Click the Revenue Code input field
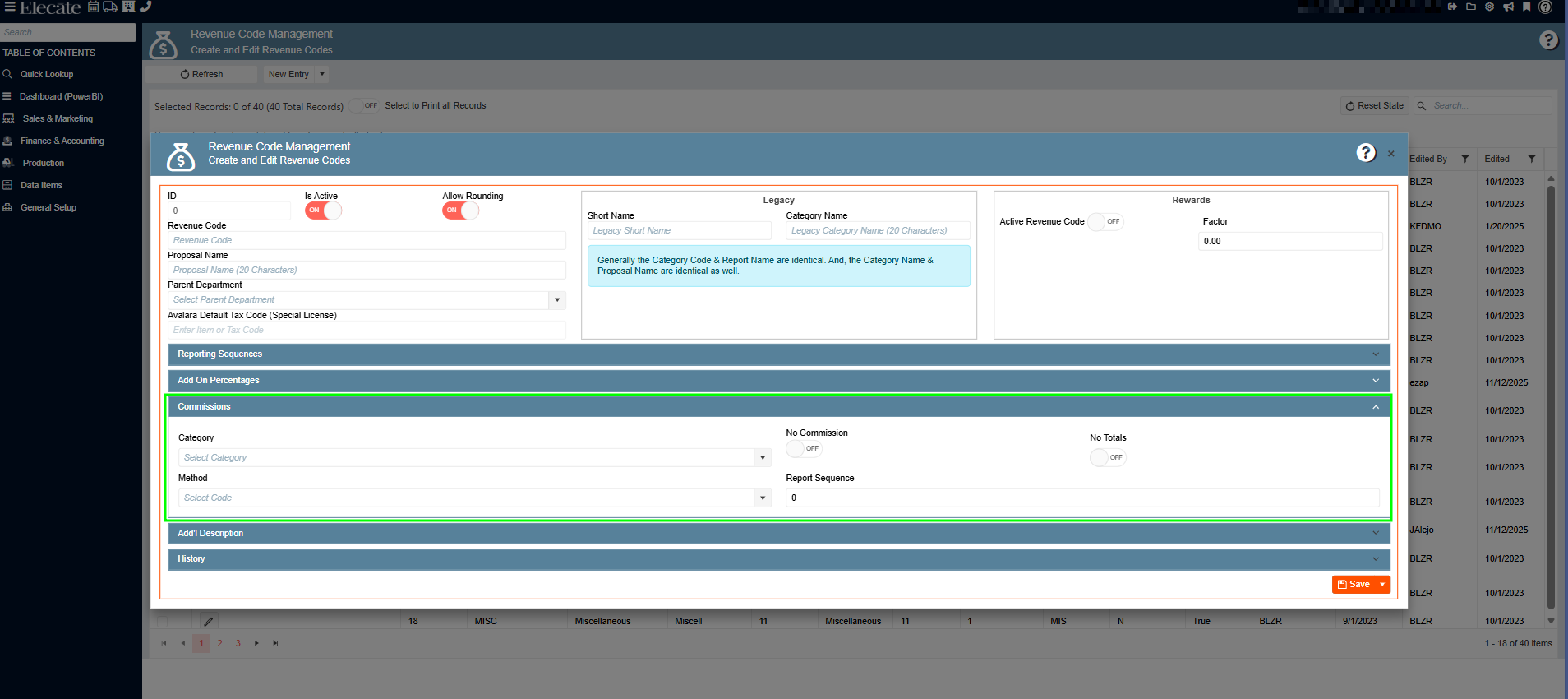Screen dimensions: 1568x699 pos(367,241)
